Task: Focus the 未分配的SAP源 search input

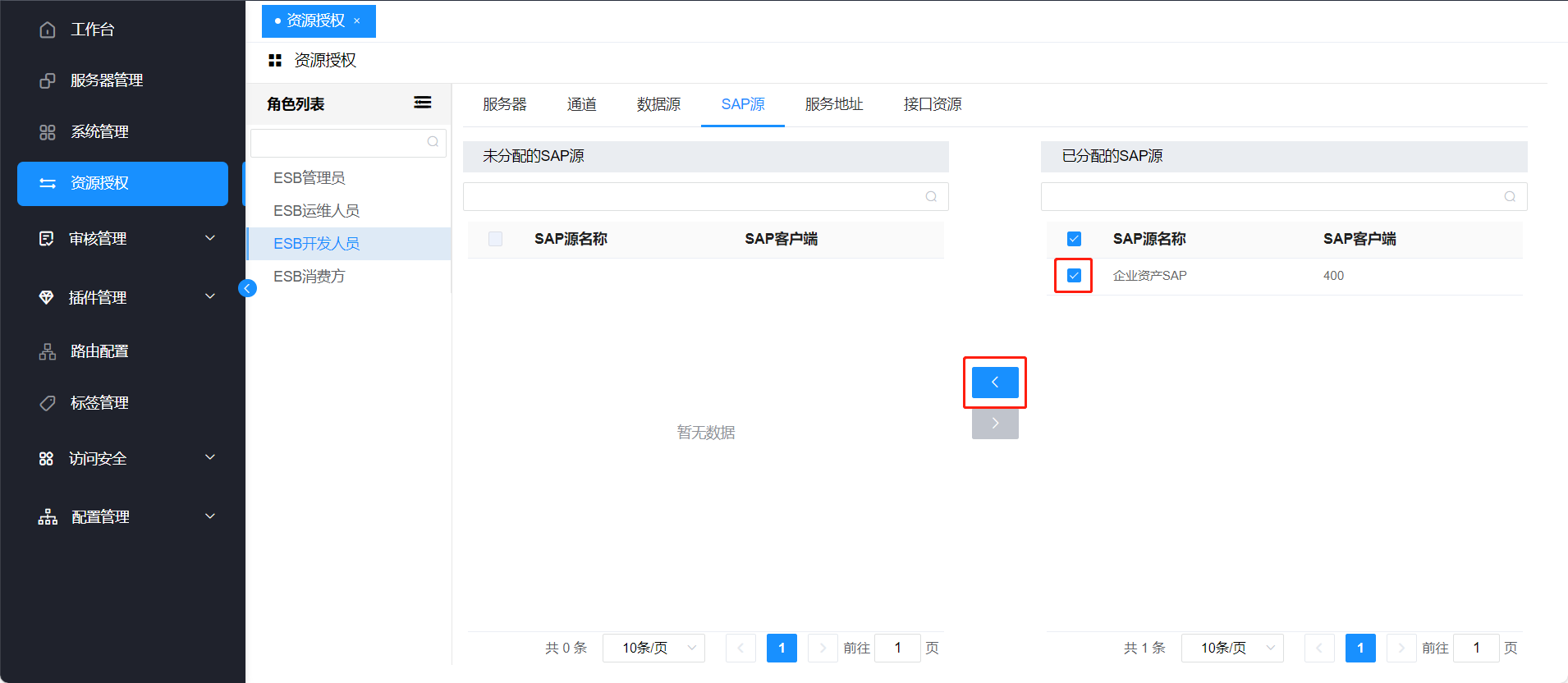Action: pyautogui.click(x=706, y=196)
